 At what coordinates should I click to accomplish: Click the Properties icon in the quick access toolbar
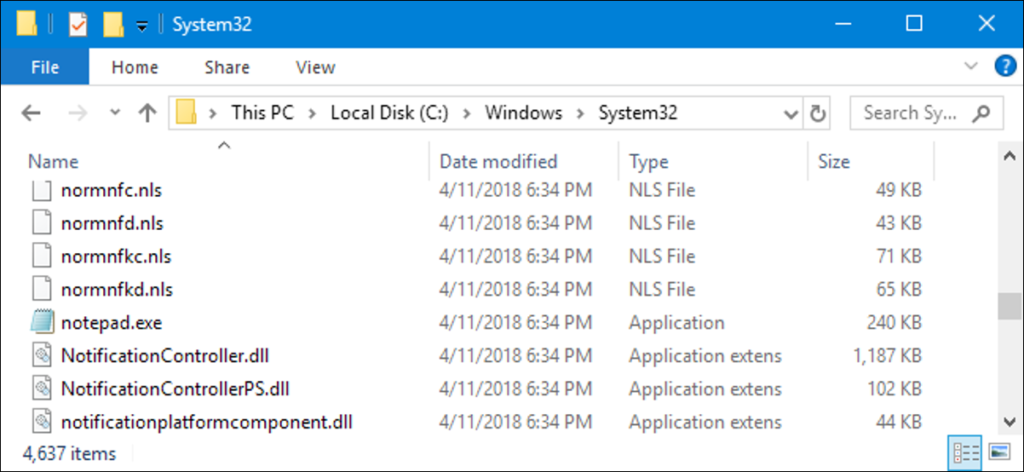(x=78, y=24)
